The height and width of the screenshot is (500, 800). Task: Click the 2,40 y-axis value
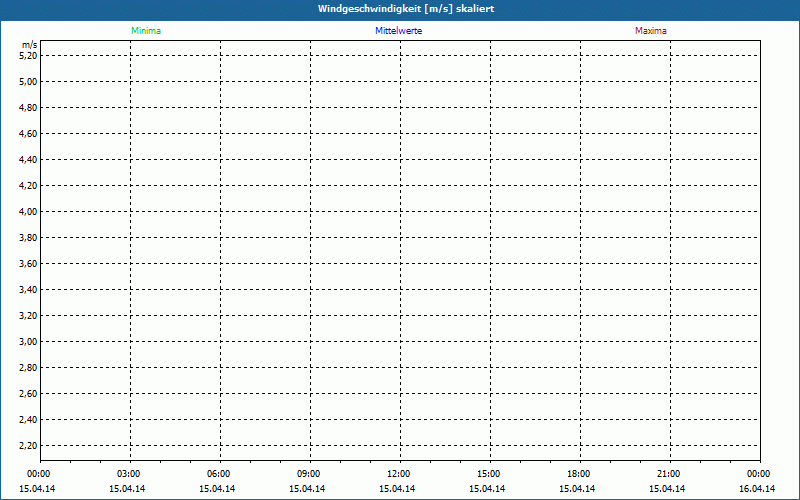point(28,420)
